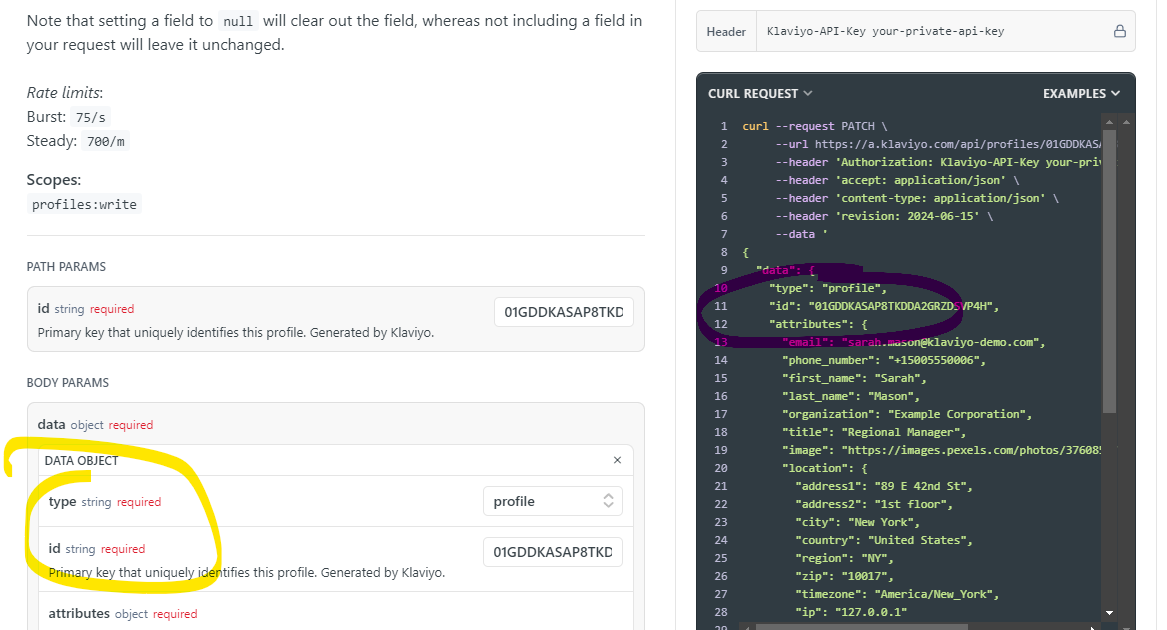Close the DATA OBJECT section with the X
The height and width of the screenshot is (630, 1167).
tap(617, 460)
